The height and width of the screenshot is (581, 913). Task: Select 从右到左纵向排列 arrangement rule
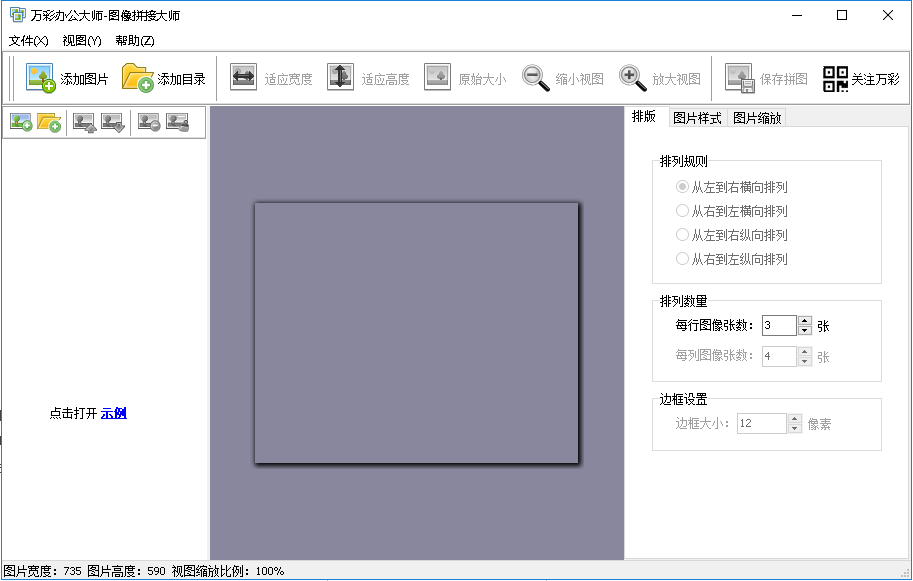point(682,258)
